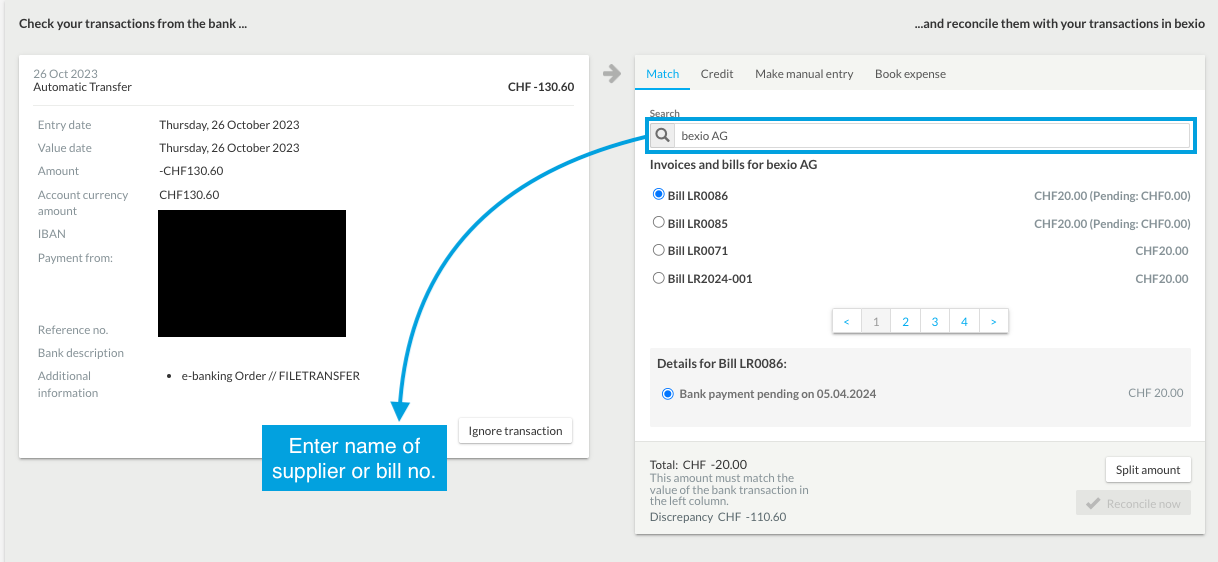This screenshot has height=562, width=1218.
Task: Select the Bill LR0085 radio button
Action: coord(658,222)
